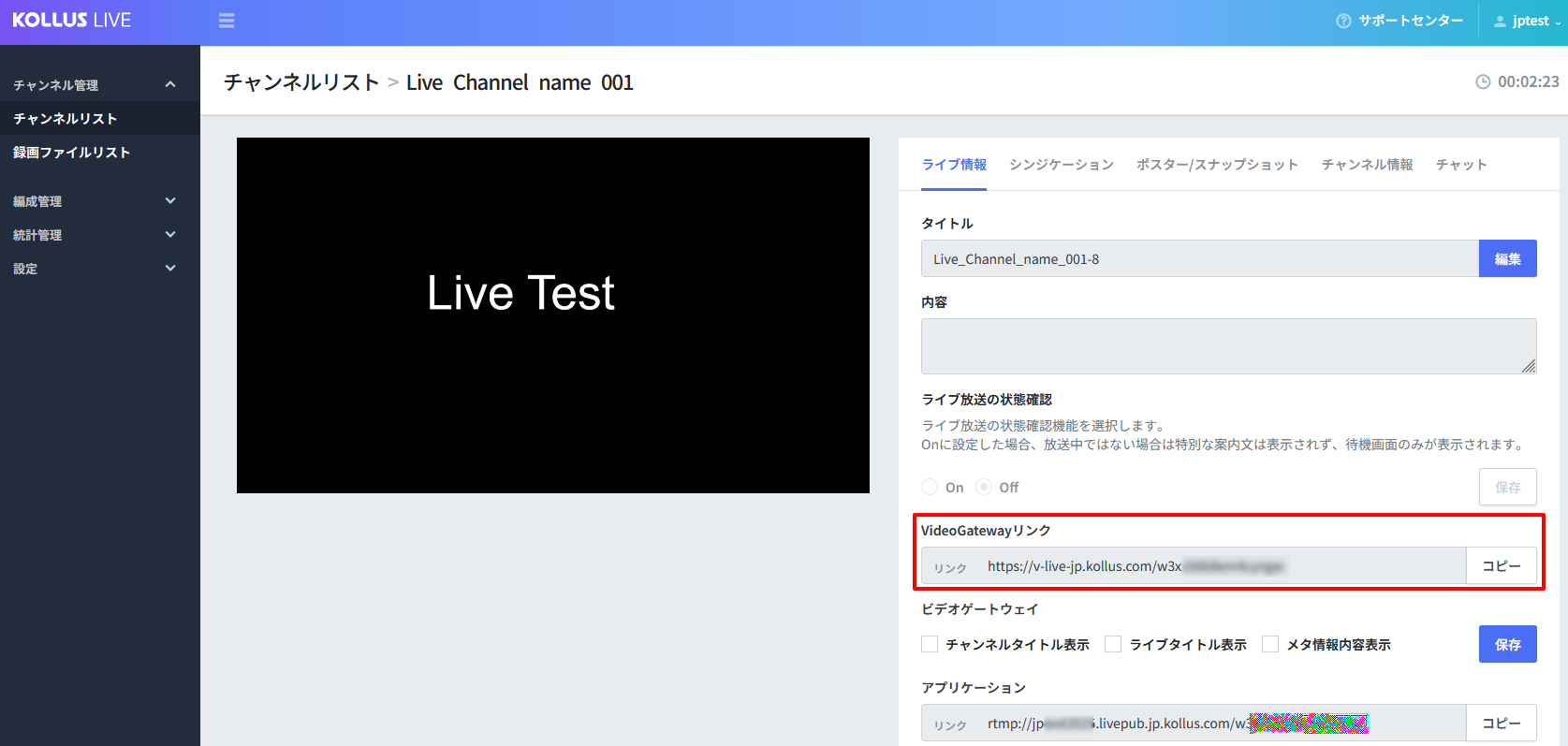Click 保存 for live status check
1568x746 pixels.
point(1508,487)
